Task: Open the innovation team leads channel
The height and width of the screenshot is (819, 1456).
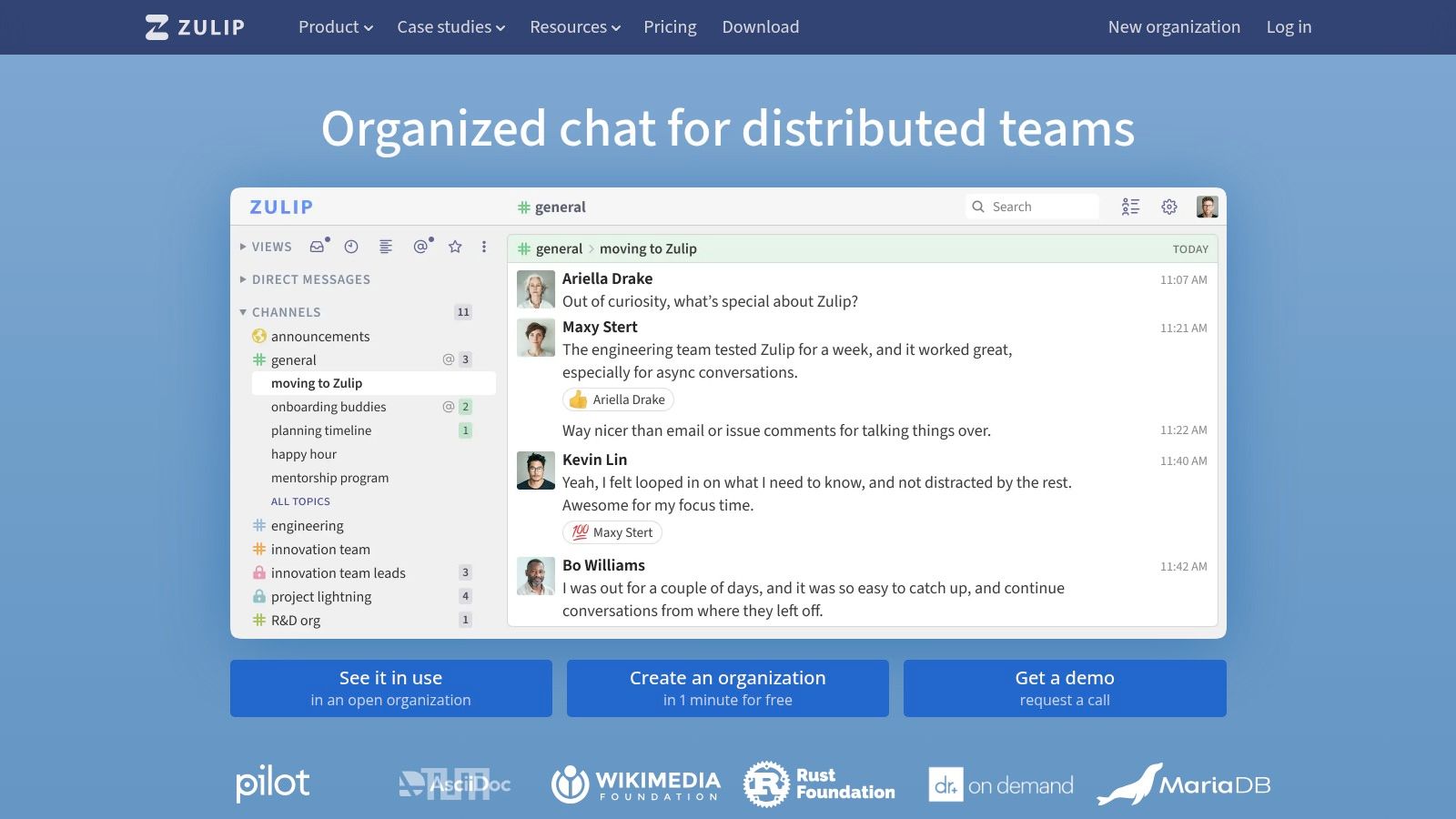Action: pyautogui.click(x=339, y=573)
